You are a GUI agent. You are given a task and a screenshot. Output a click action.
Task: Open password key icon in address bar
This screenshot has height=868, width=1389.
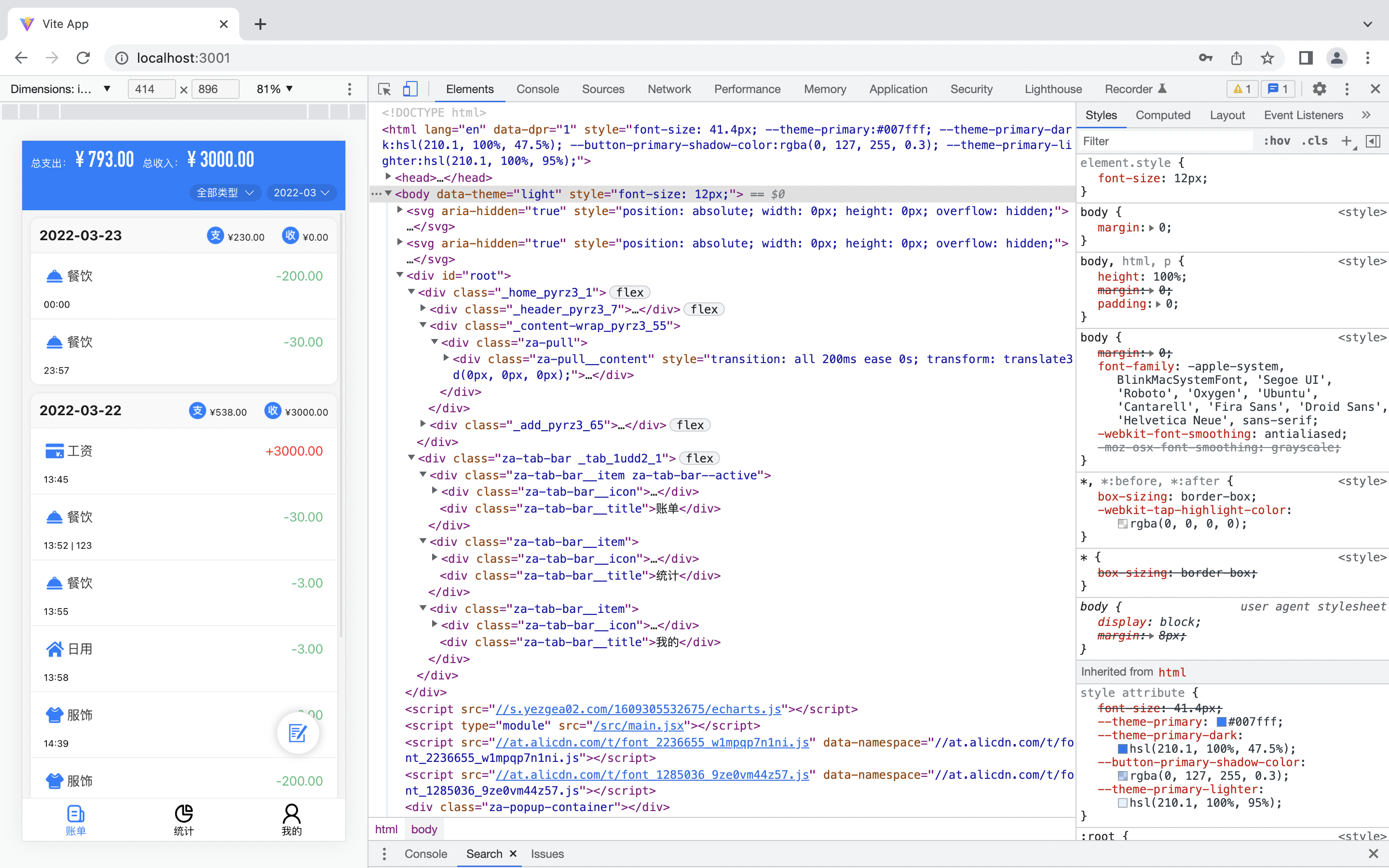(1205, 58)
